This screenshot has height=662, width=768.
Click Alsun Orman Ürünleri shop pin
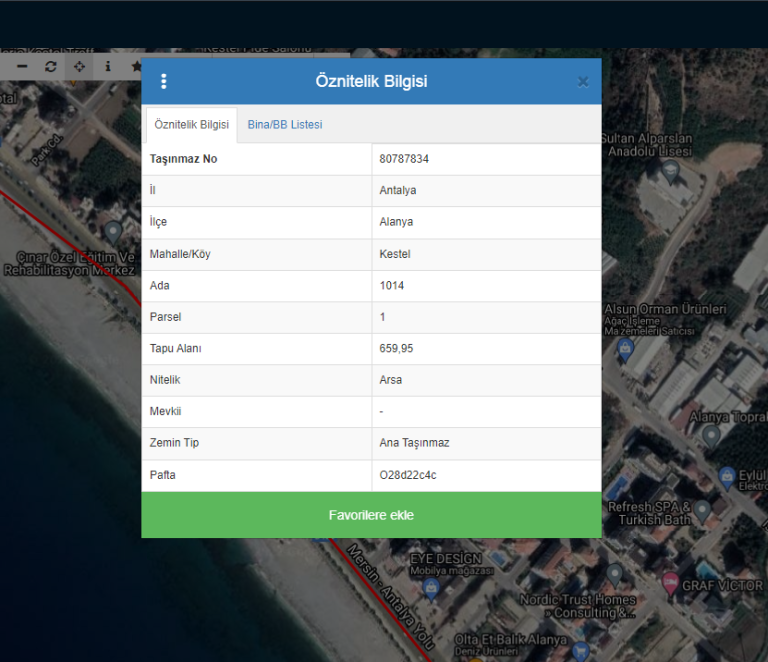(x=625, y=350)
